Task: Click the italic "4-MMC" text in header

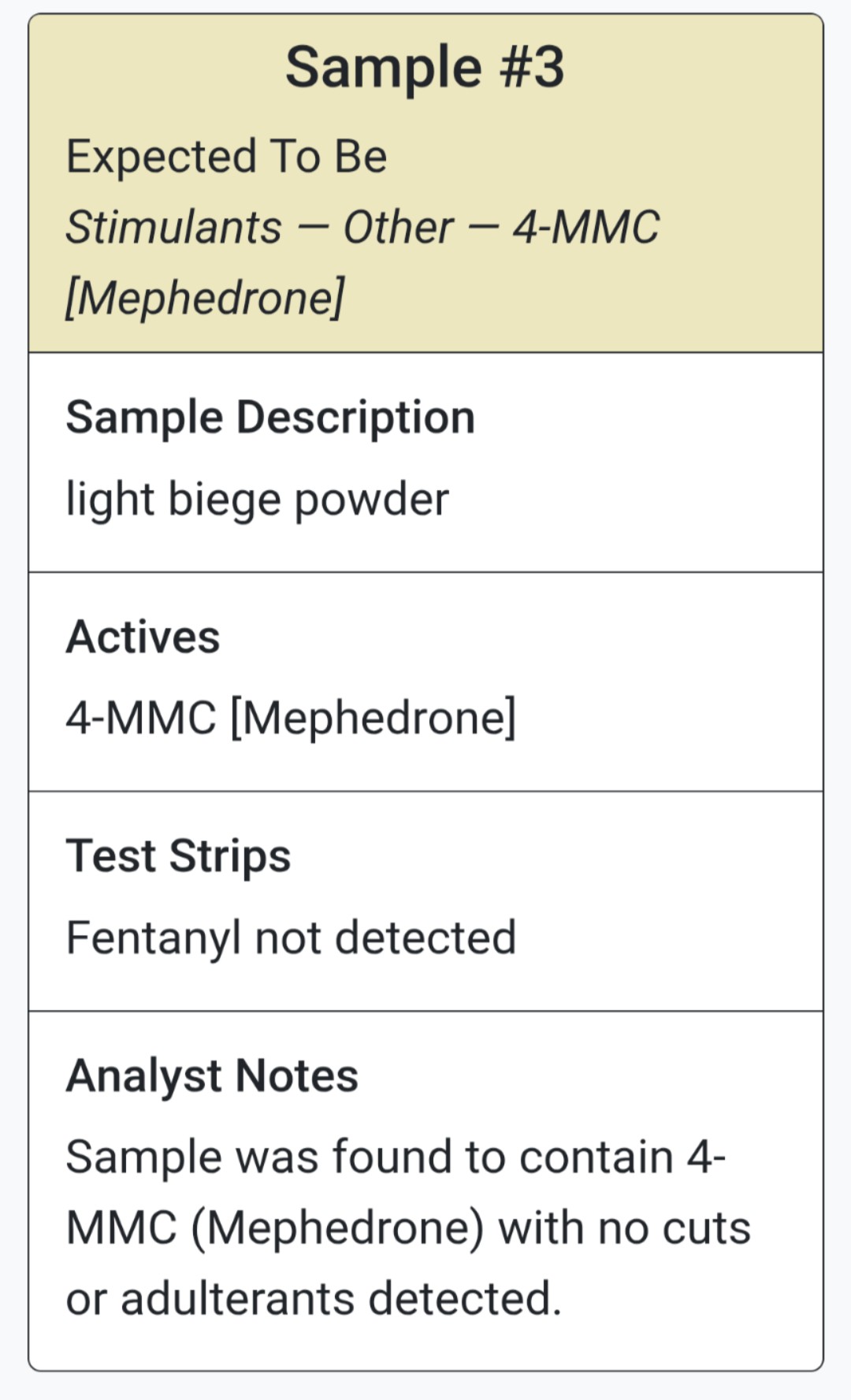Action: 585,228
